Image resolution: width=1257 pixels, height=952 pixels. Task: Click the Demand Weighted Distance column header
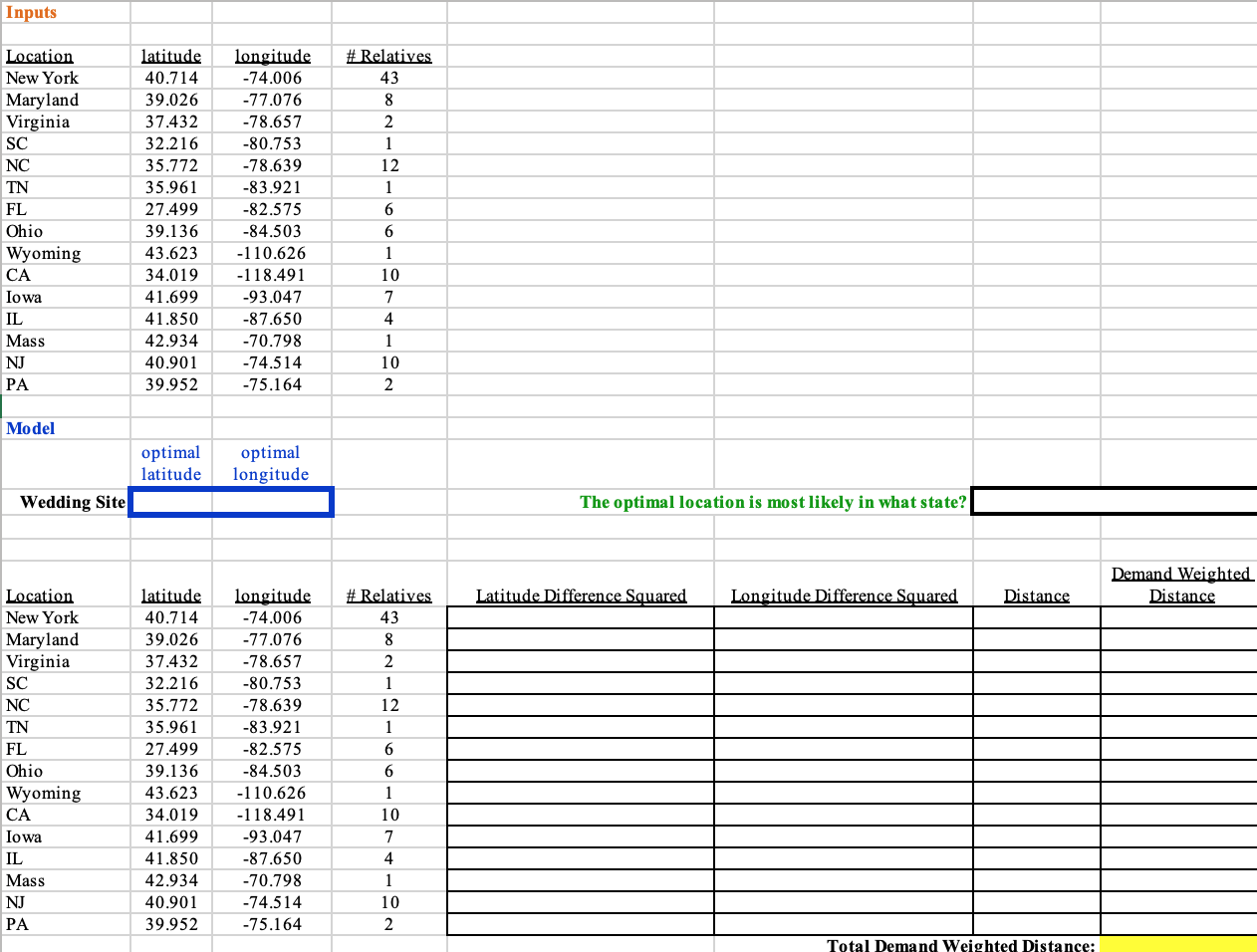click(x=1181, y=584)
